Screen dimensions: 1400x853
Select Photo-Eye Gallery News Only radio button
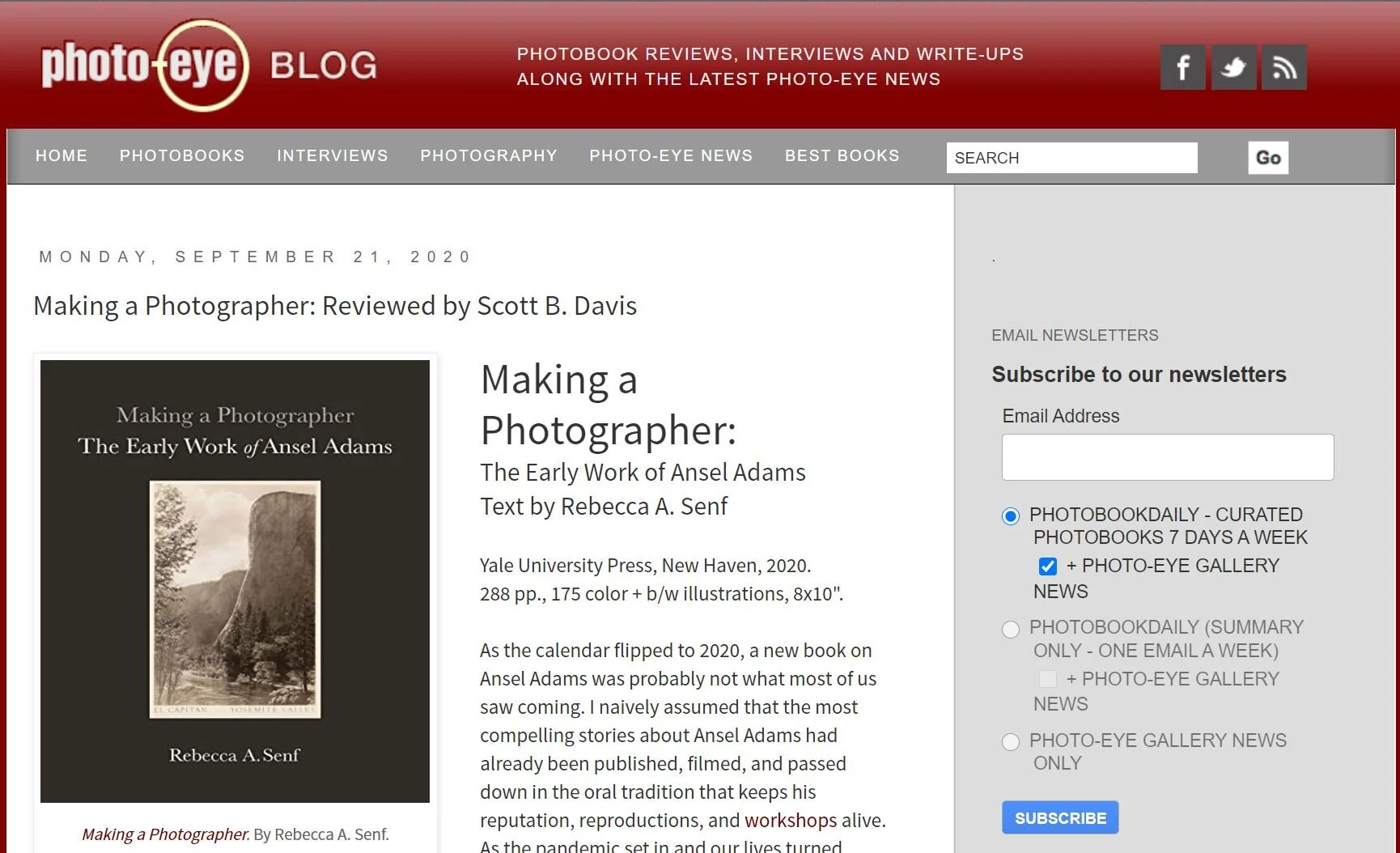1011,742
